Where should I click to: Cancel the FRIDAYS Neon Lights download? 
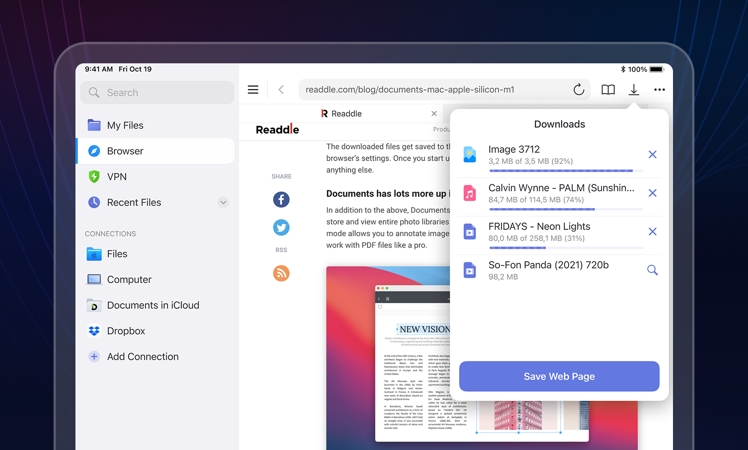coord(652,231)
